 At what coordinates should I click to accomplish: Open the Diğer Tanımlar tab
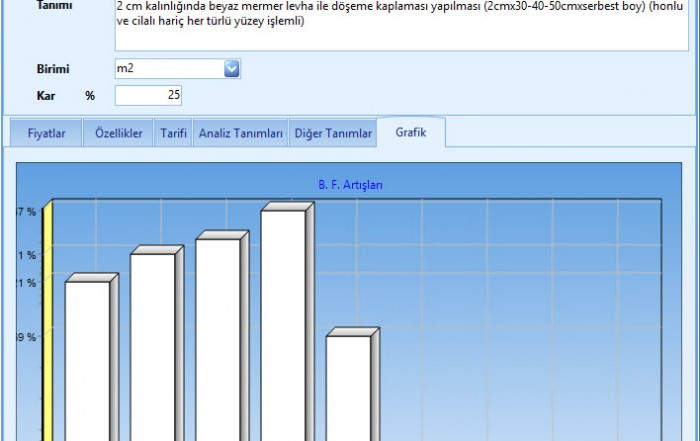point(333,133)
